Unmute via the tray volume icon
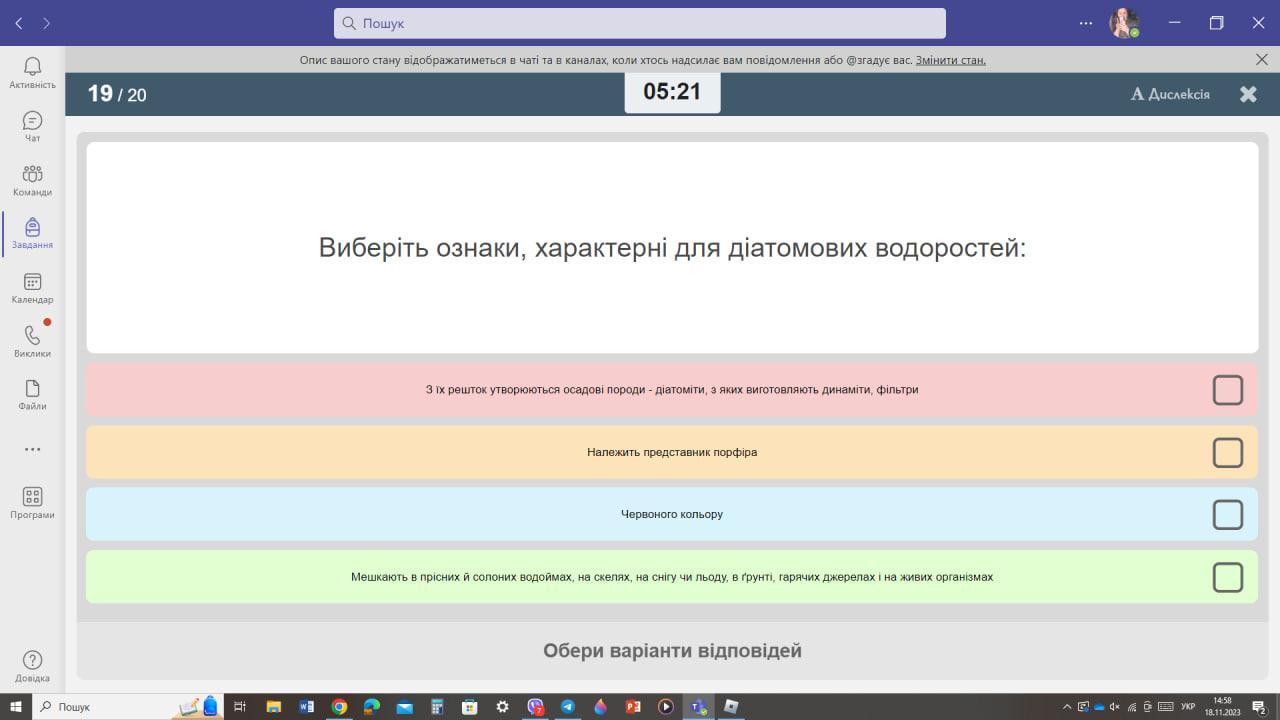 point(1115,707)
